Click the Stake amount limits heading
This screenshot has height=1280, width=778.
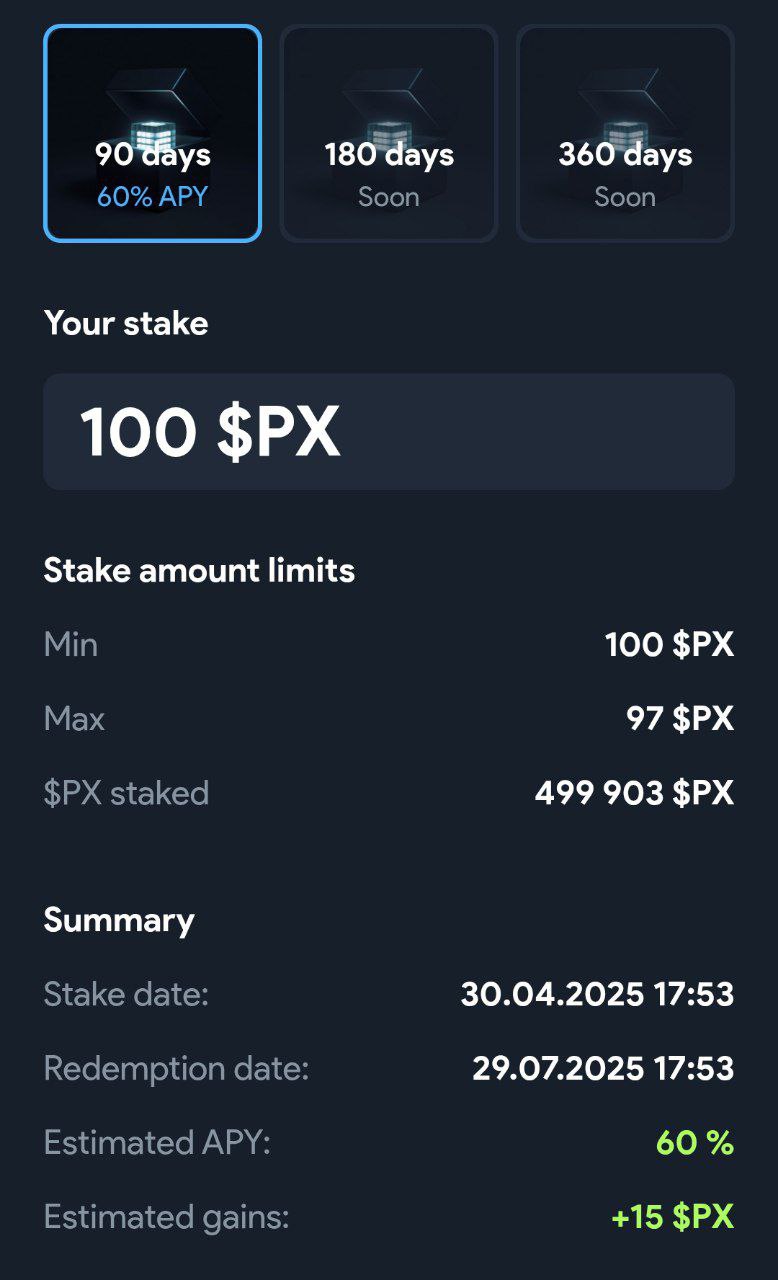click(199, 571)
